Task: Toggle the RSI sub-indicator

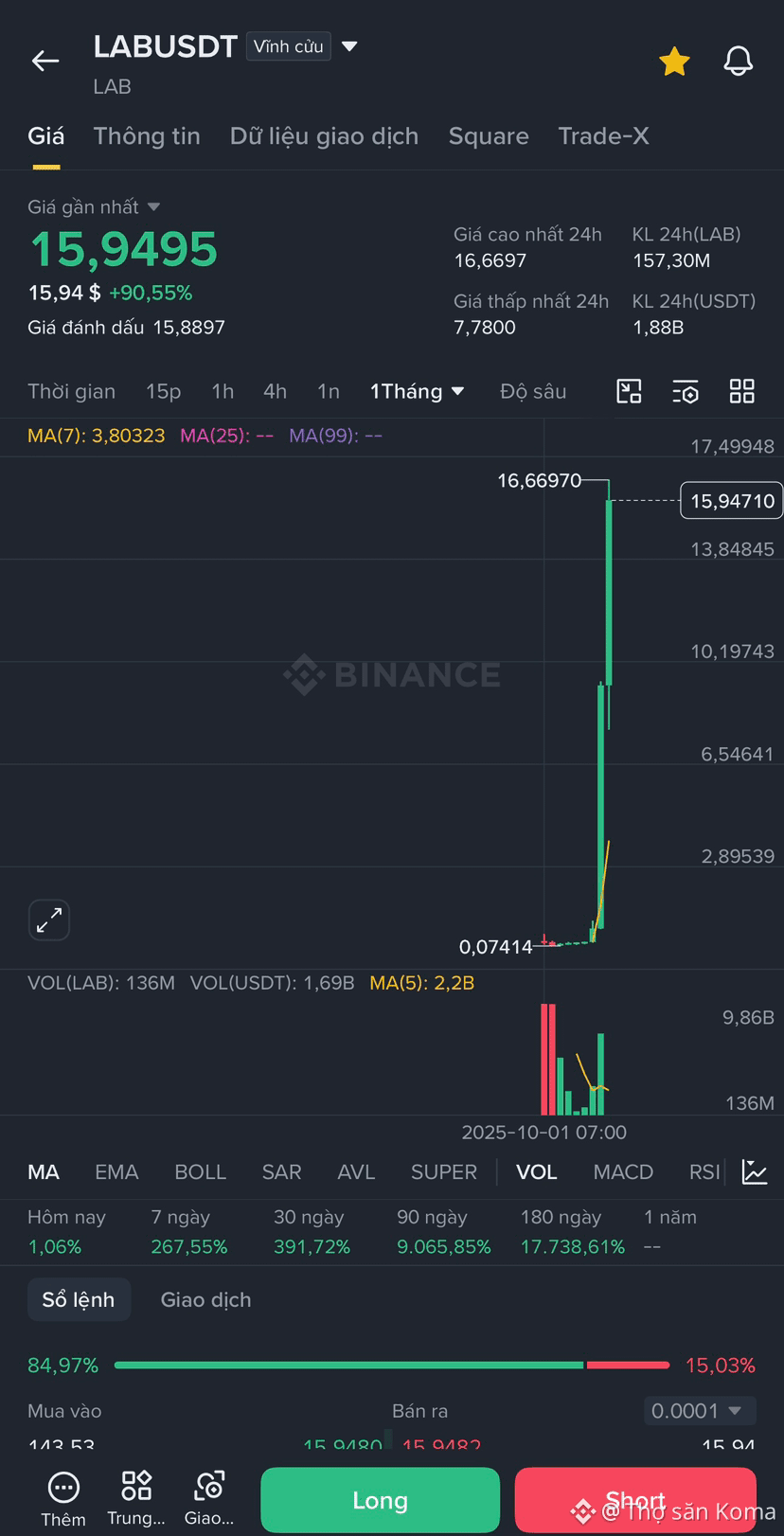Action: pyautogui.click(x=704, y=1172)
